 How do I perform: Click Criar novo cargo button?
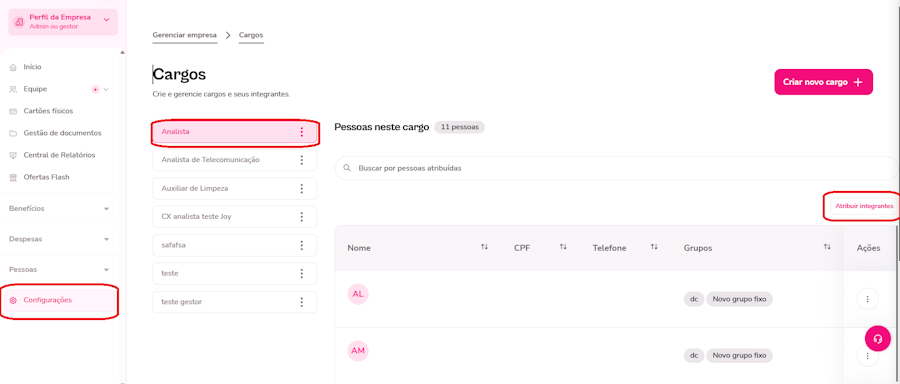[x=823, y=82]
